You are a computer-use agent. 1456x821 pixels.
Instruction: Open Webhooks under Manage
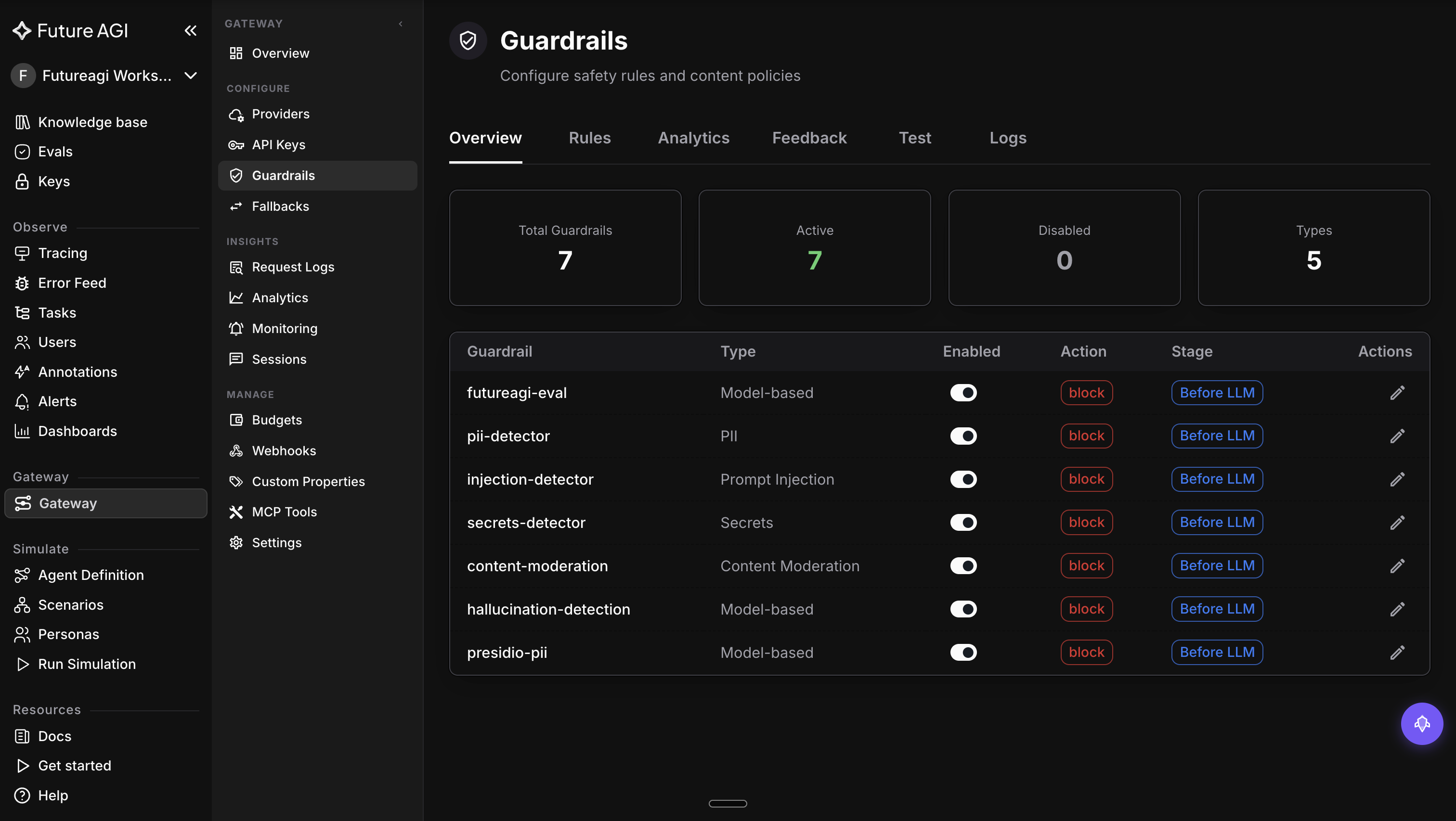[x=318, y=451]
